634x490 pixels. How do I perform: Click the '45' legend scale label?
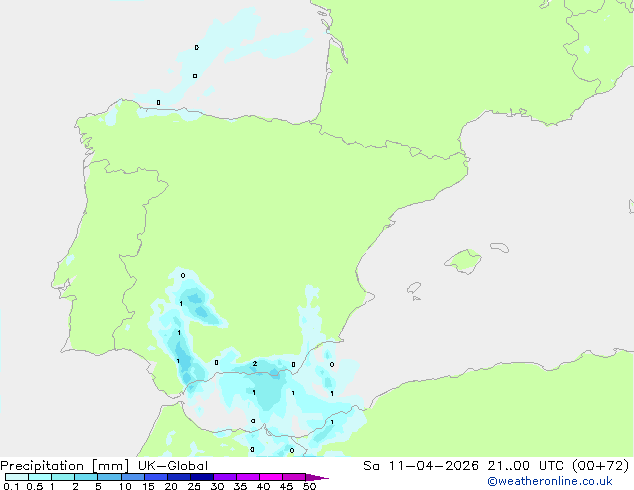286,486
